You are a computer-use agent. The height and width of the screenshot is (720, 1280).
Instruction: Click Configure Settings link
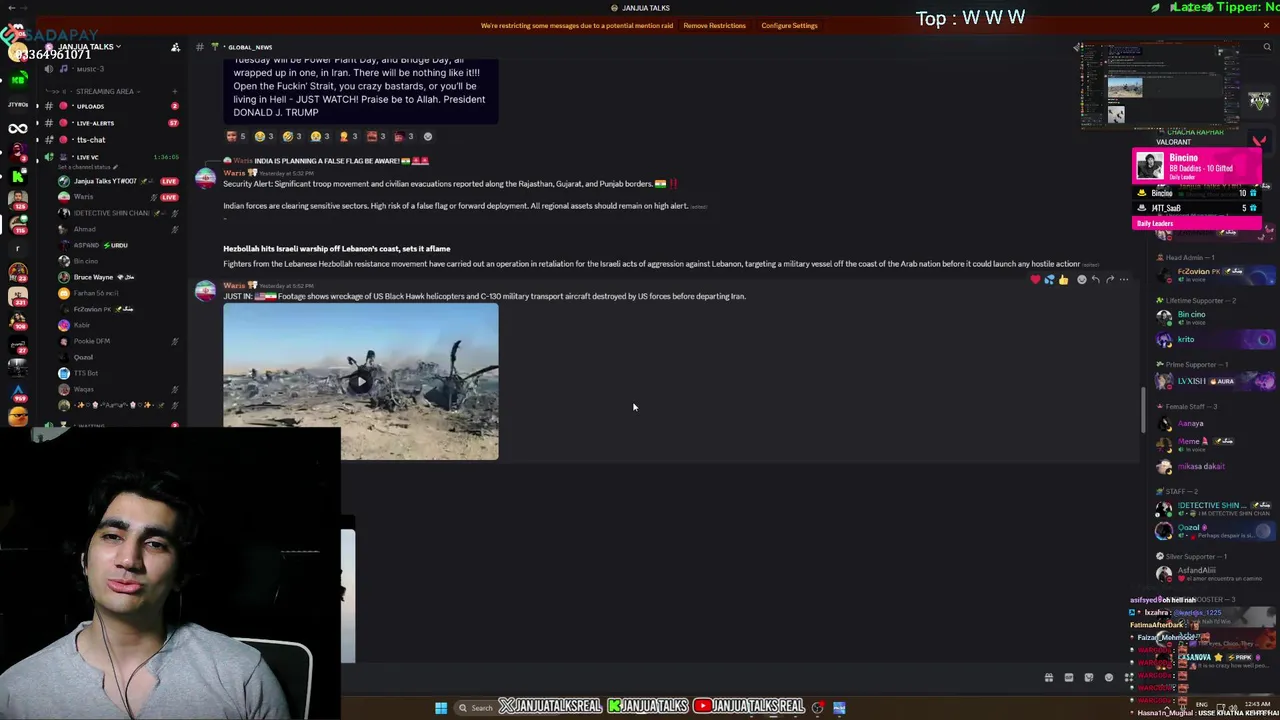coord(789,26)
